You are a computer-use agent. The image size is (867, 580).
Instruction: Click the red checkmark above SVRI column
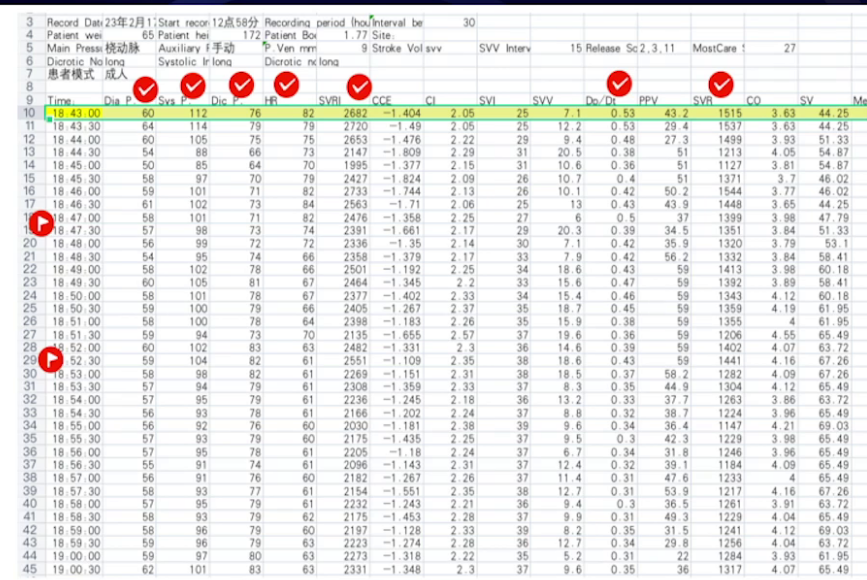[358, 87]
